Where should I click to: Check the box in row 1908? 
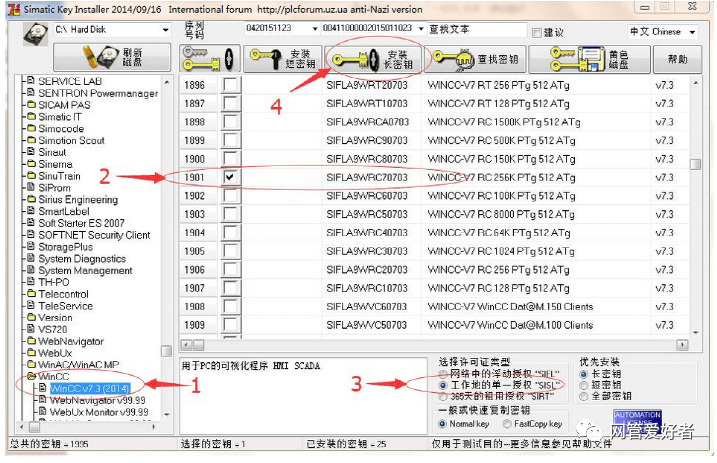[230, 306]
